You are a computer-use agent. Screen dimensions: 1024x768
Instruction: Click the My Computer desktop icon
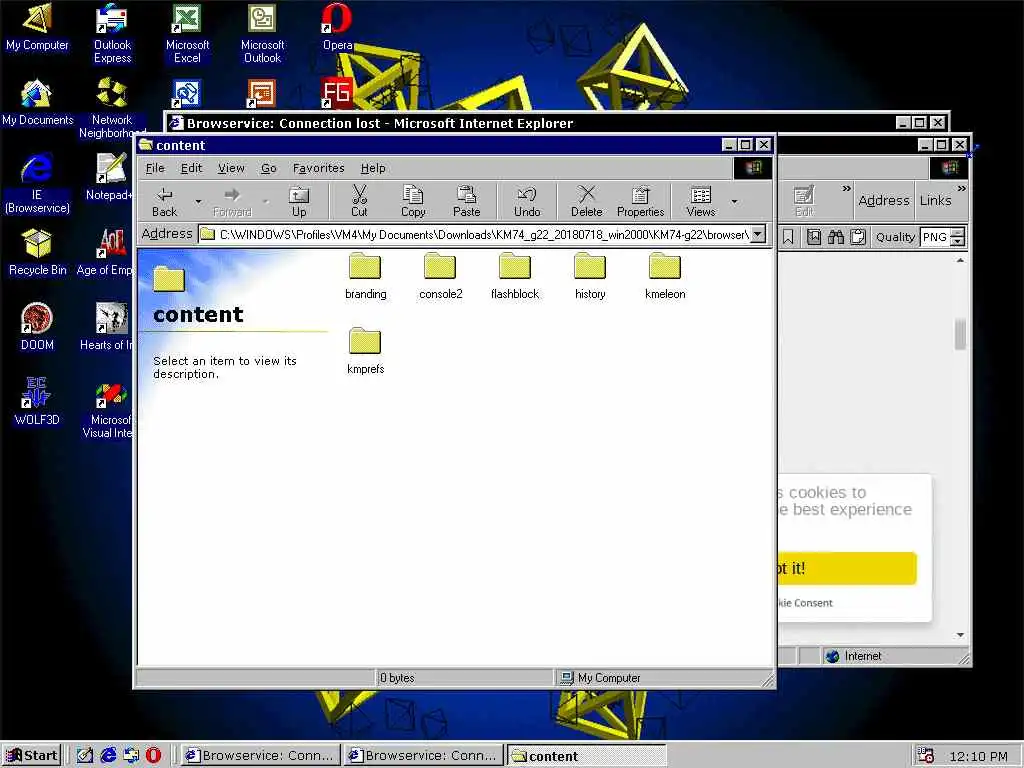pos(37,27)
